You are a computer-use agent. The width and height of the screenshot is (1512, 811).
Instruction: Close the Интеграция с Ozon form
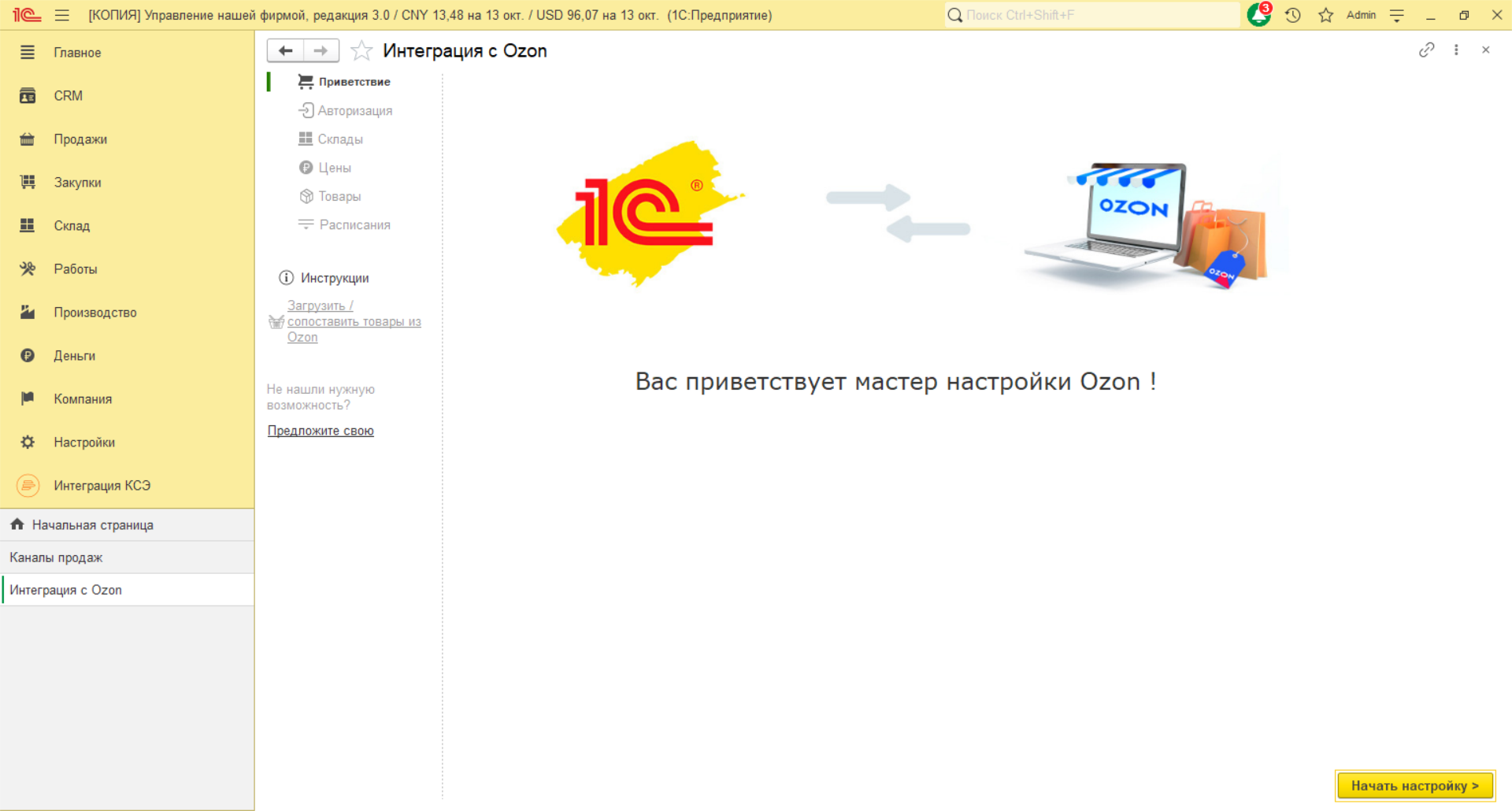(x=1486, y=50)
